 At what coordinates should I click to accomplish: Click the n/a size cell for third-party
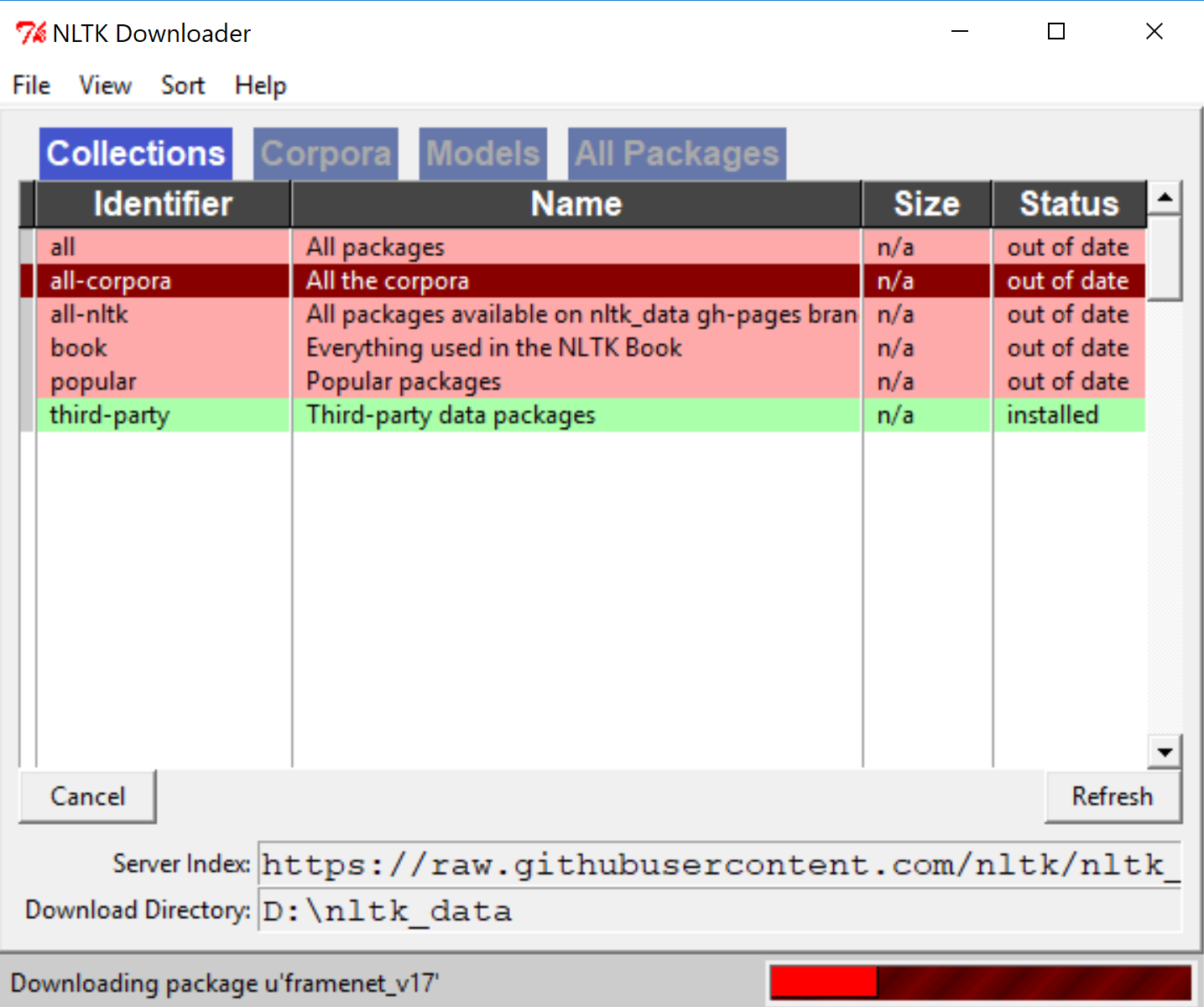(x=927, y=415)
